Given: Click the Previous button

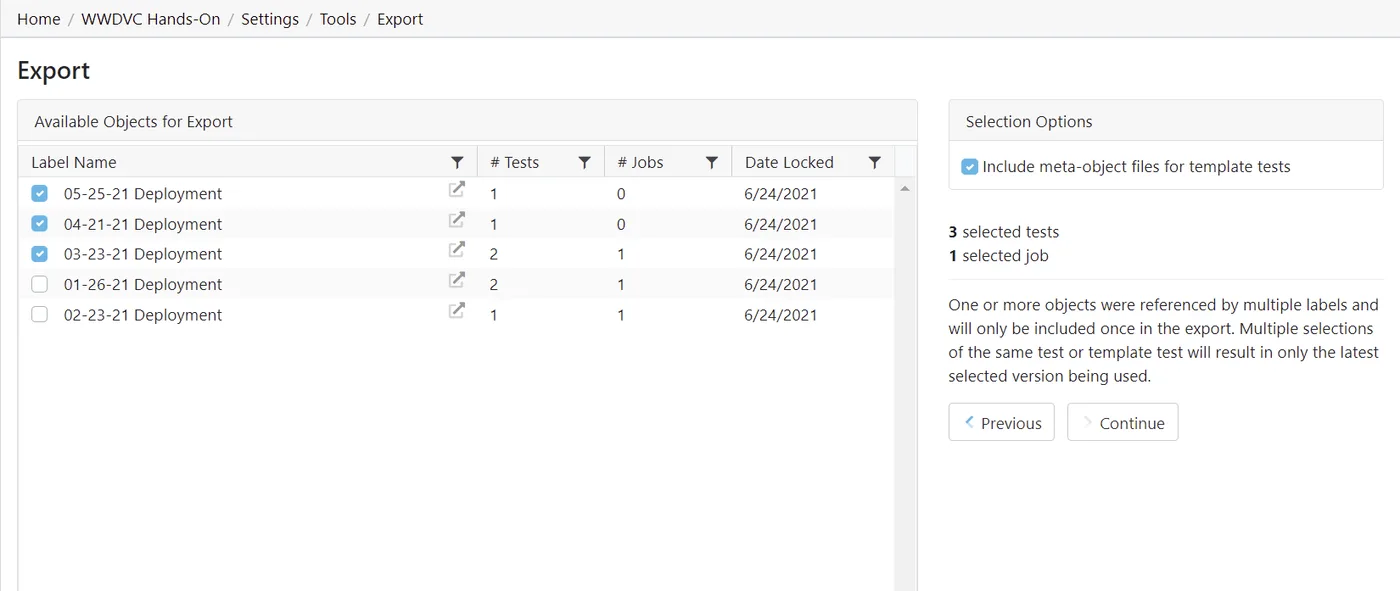Looking at the screenshot, I should pyautogui.click(x=1001, y=422).
